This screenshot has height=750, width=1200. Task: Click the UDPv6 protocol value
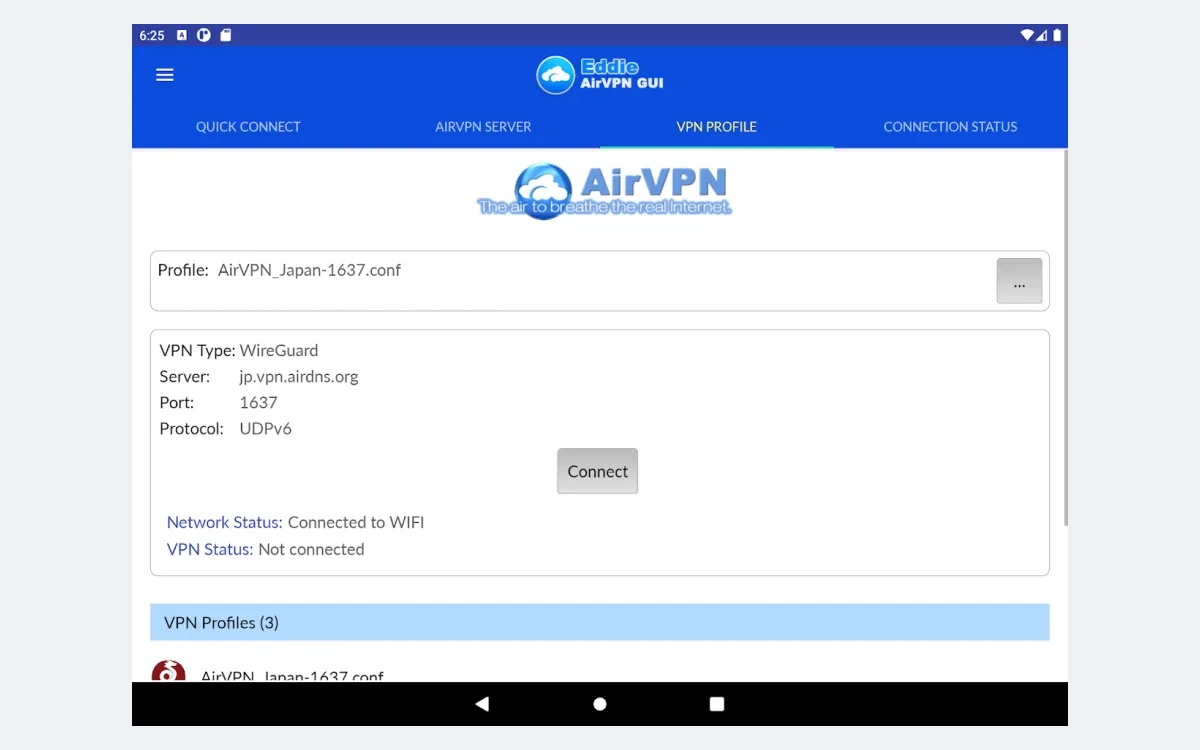(266, 429)
